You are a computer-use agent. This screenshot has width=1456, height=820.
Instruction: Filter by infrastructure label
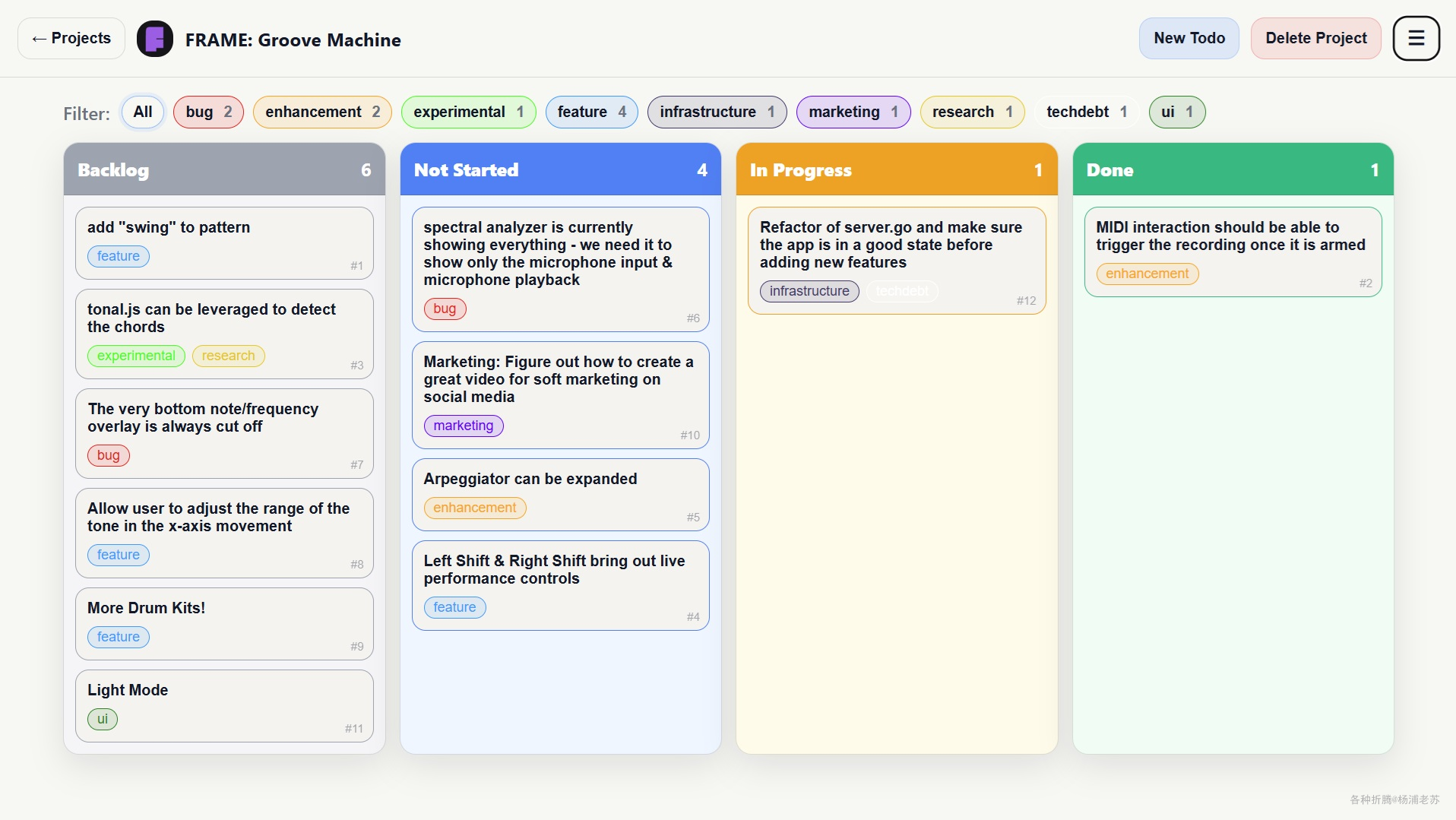(x=717, y=112)
